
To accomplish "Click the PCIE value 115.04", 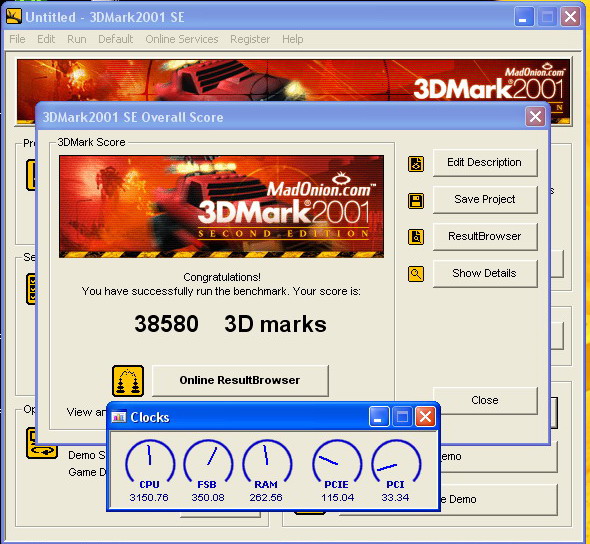I will coord(338,498).
